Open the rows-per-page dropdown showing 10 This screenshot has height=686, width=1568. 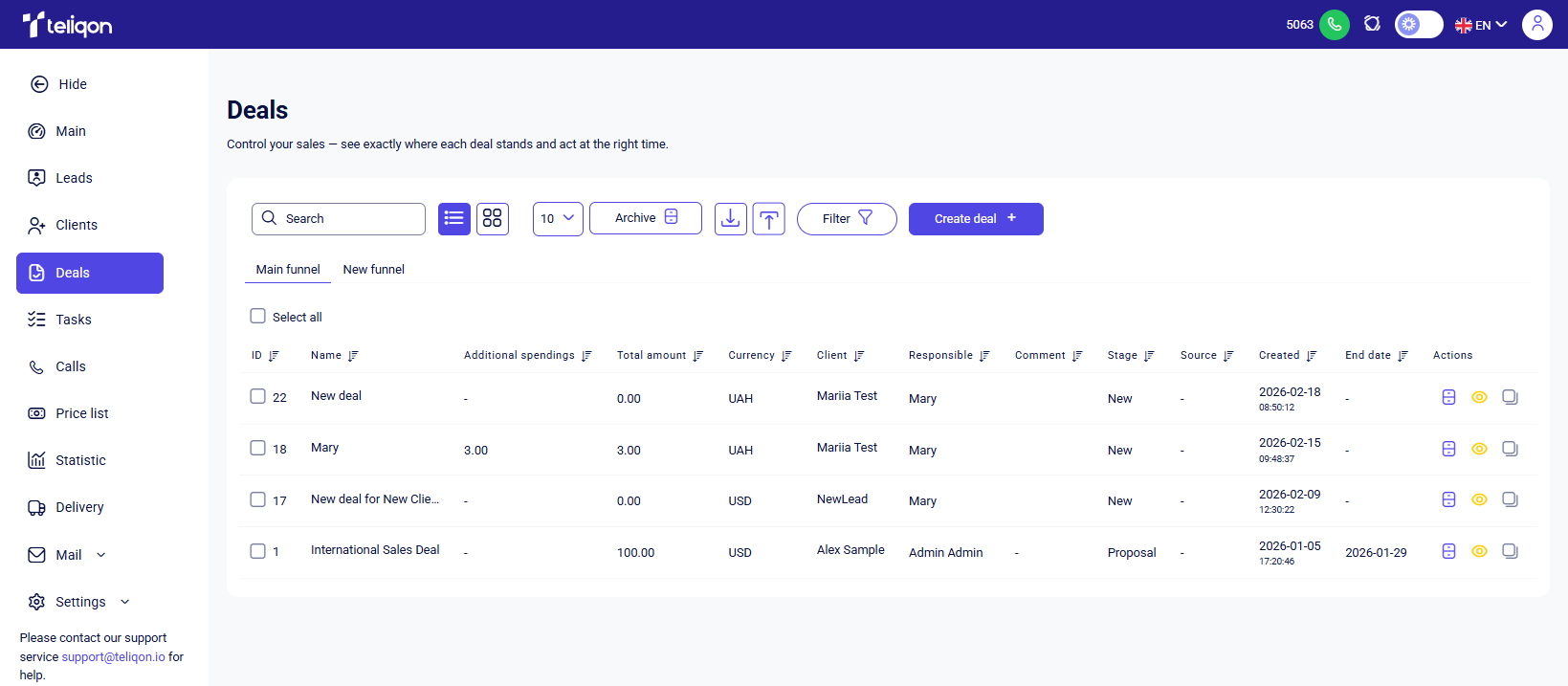pyautogui.click(x=558, y=219)
